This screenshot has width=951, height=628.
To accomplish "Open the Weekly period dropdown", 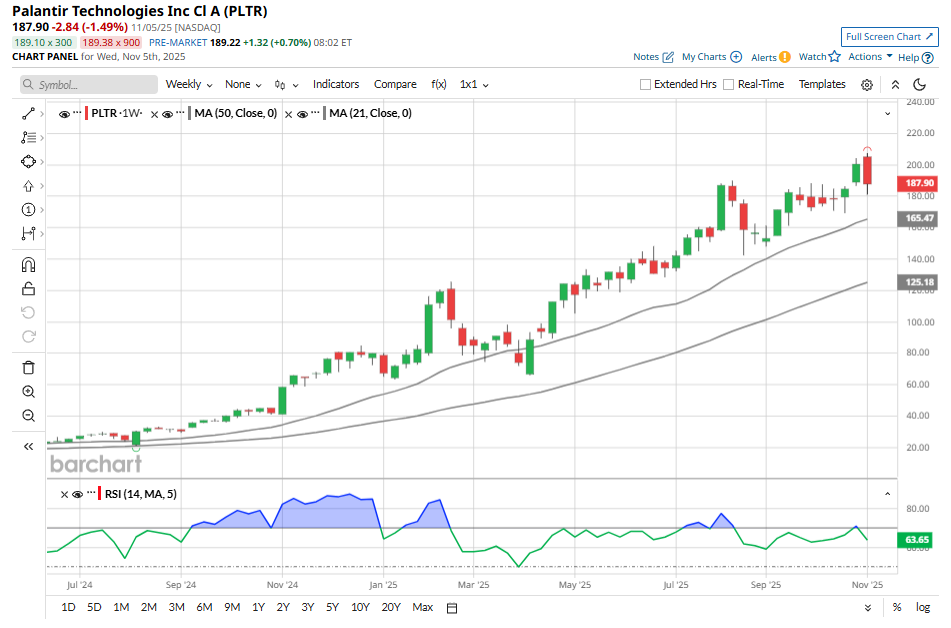I will [x=189, y=85].
